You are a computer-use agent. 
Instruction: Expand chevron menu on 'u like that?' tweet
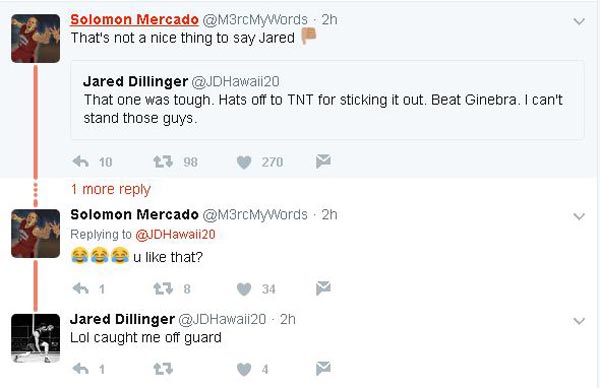[x=579, y=217]
